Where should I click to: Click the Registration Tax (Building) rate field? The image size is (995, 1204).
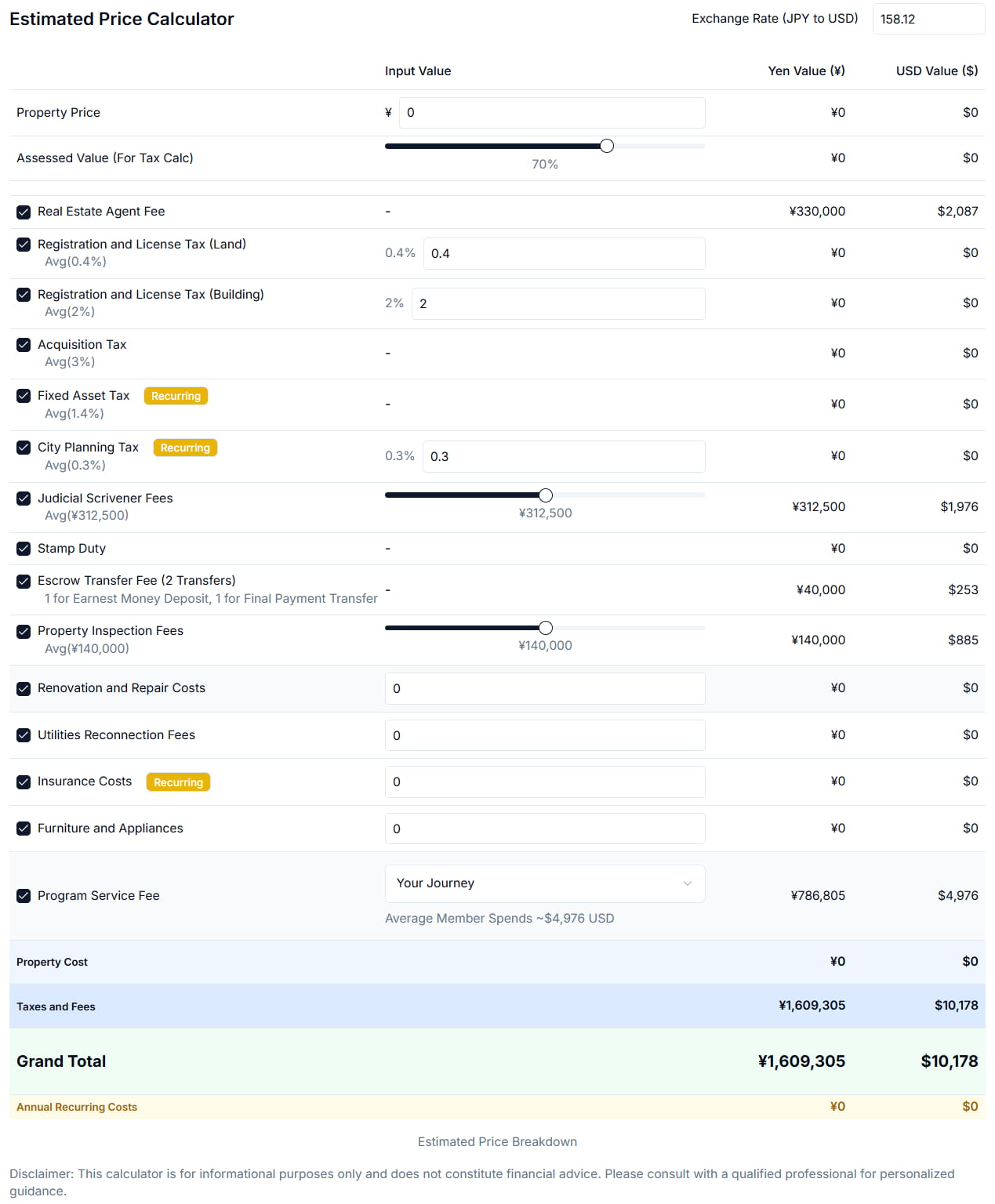(557, 303)
